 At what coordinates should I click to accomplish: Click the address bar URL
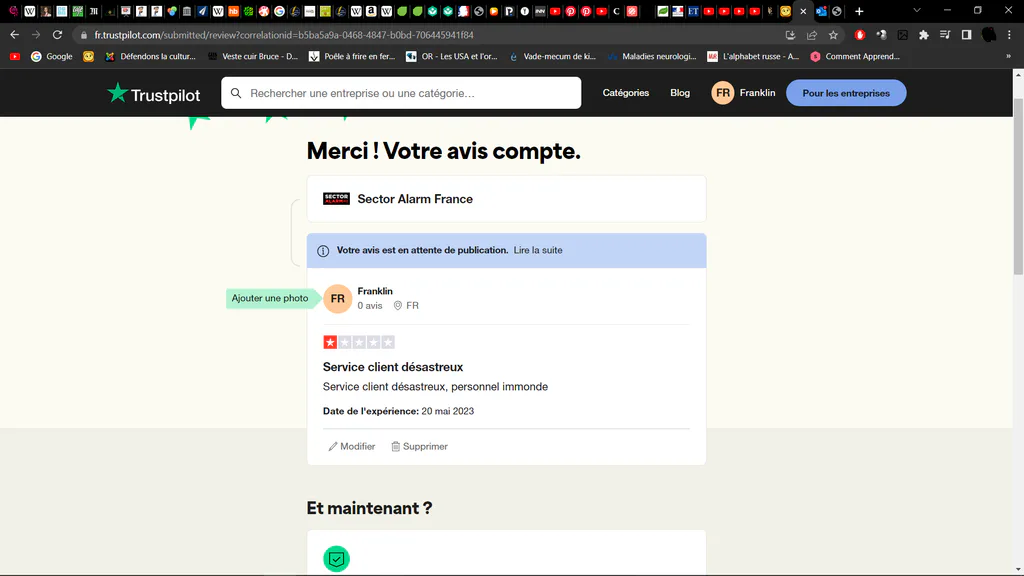284,35
